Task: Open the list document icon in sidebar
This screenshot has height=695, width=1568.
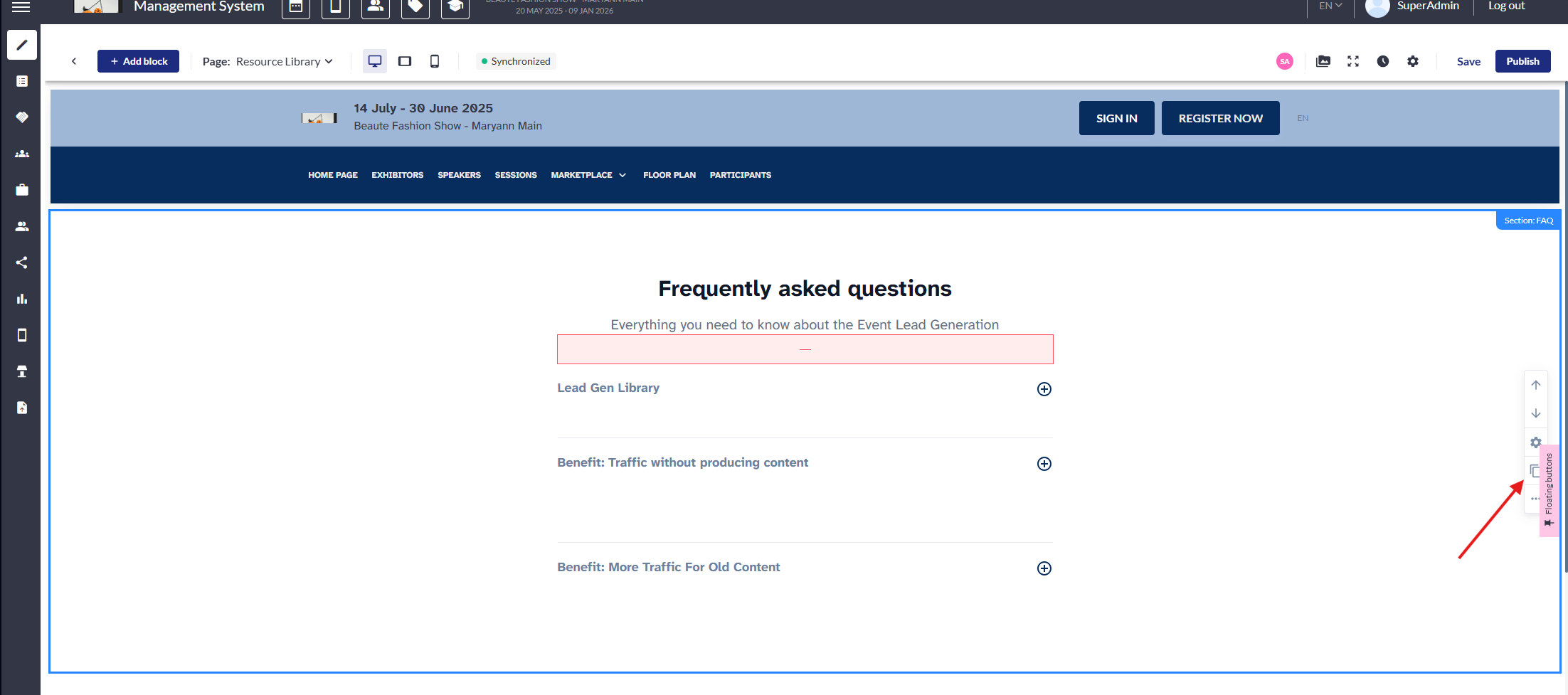Action: [22, 81]
